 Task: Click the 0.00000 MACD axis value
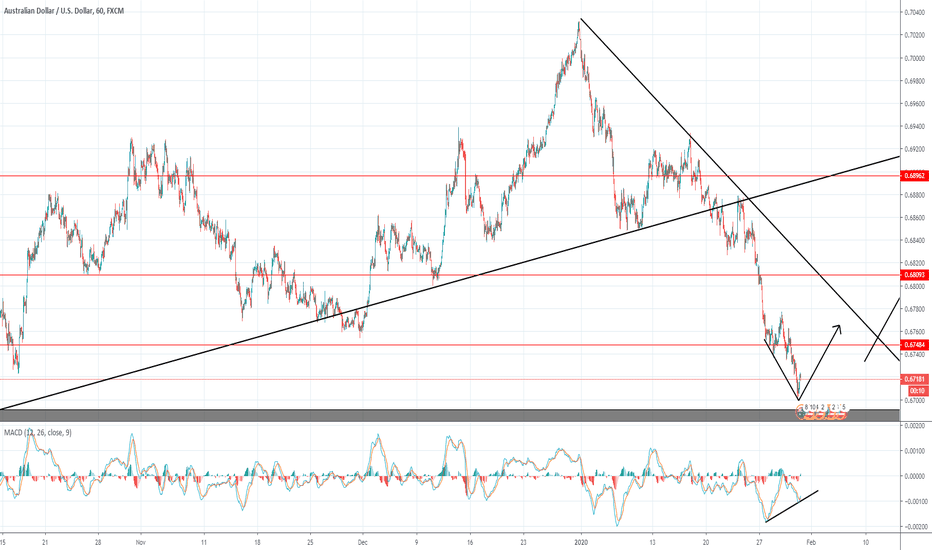point(915,476)
